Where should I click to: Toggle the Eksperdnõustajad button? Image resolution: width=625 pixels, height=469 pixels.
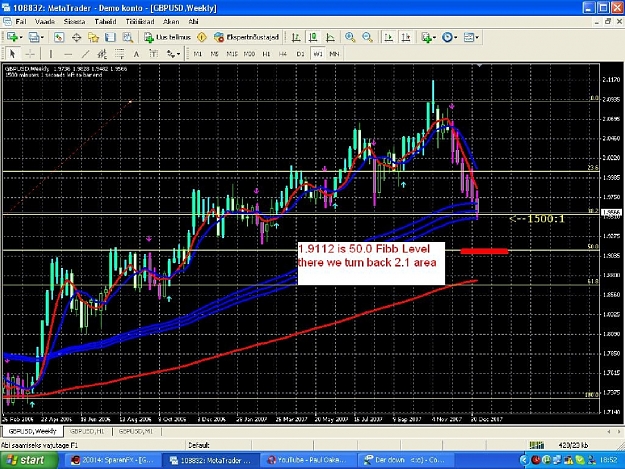(246, 37)
